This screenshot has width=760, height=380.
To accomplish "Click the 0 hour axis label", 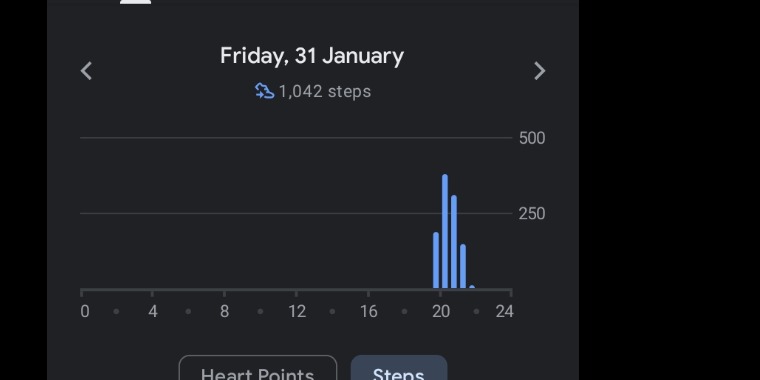I will (x=85, y=311).
